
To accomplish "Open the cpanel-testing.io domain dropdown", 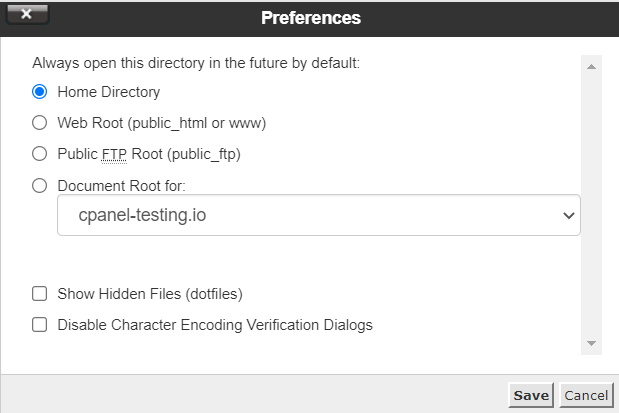I will (318, 215).
